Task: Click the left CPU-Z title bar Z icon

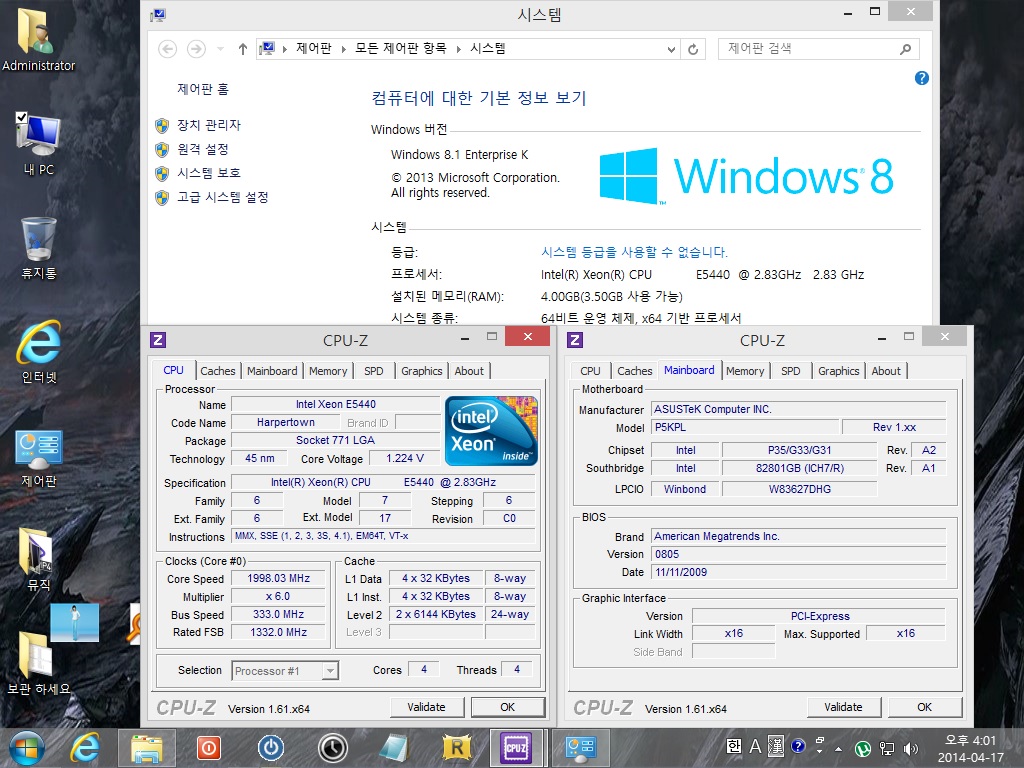Action: coord(157,340)
